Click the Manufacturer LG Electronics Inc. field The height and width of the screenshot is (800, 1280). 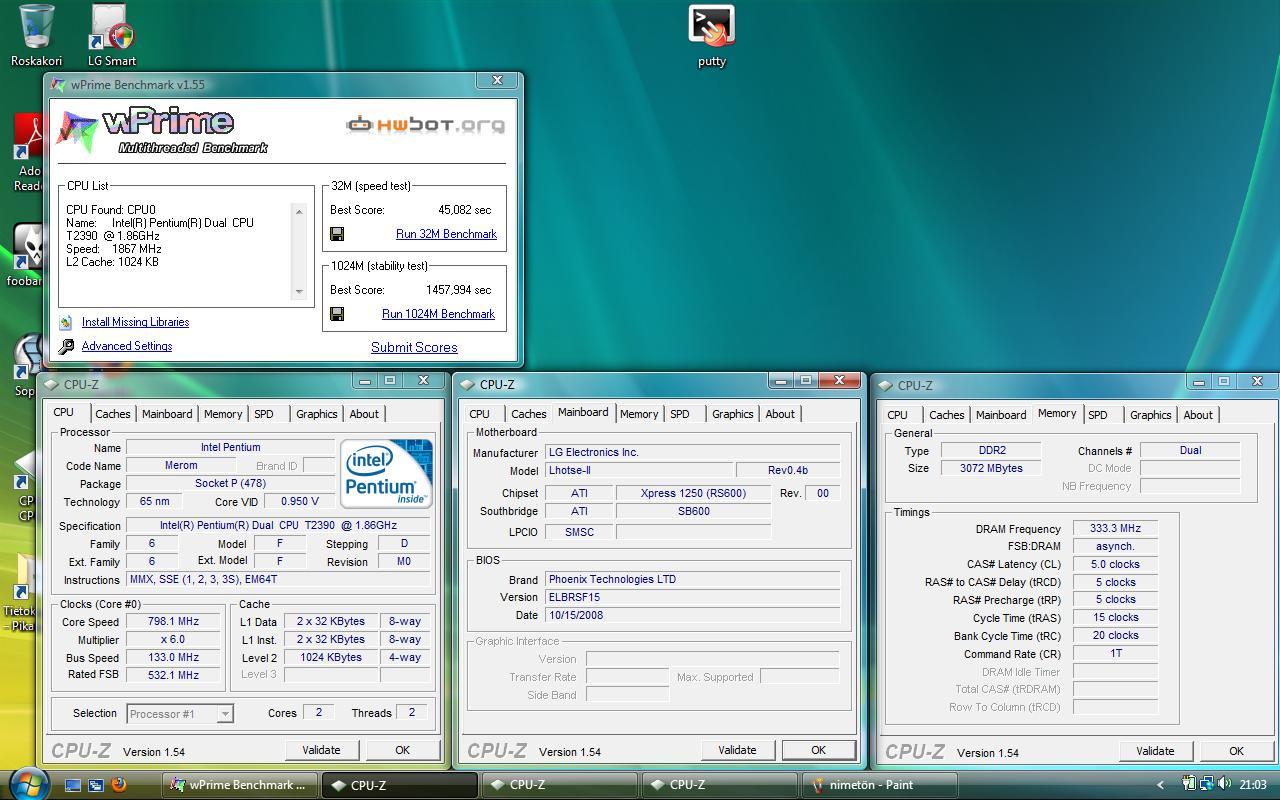[x=692, y=452]
